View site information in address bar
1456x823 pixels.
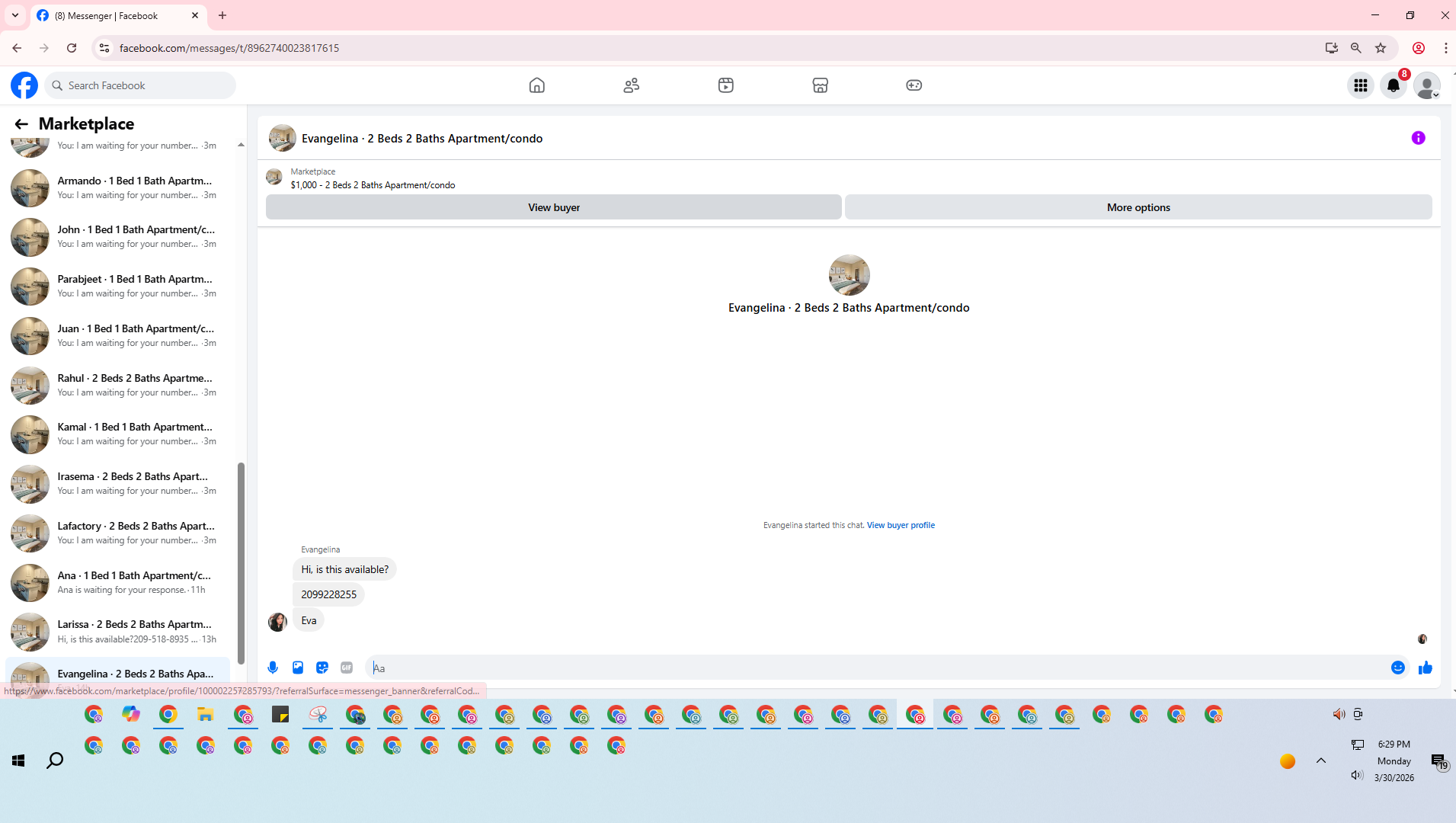pos(104,48)
